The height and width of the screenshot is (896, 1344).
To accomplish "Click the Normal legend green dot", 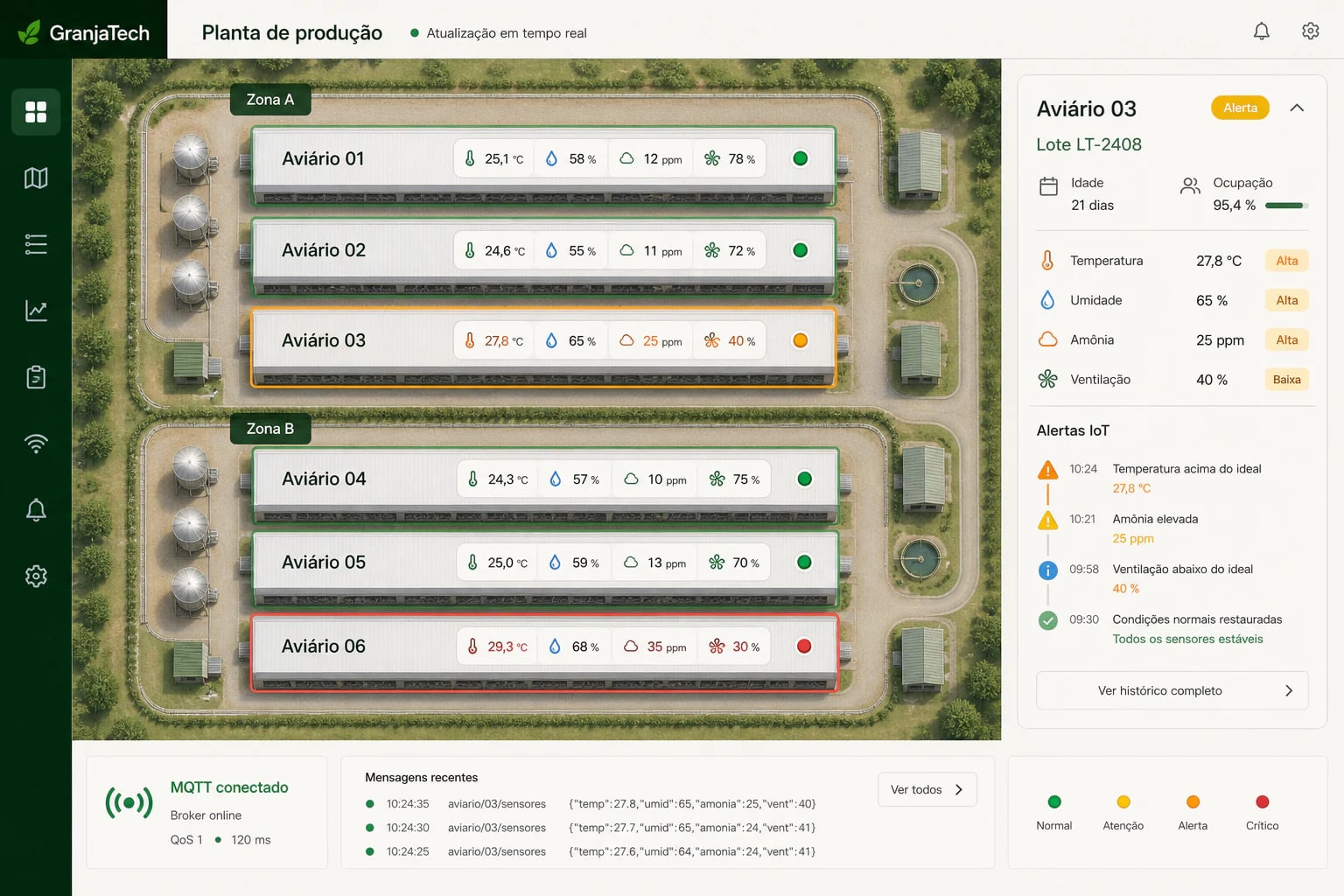I will pyautogui.click(x=1054, y=801).
